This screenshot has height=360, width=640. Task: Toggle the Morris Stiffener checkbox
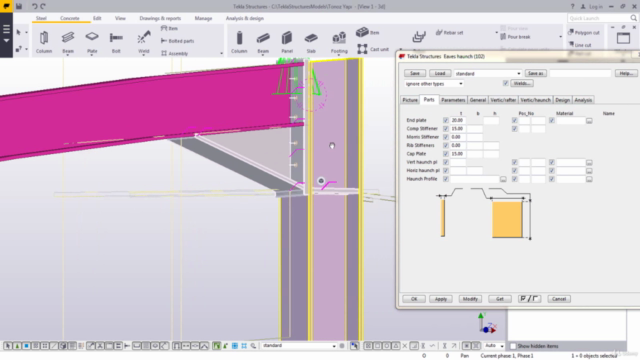[446, 137]
